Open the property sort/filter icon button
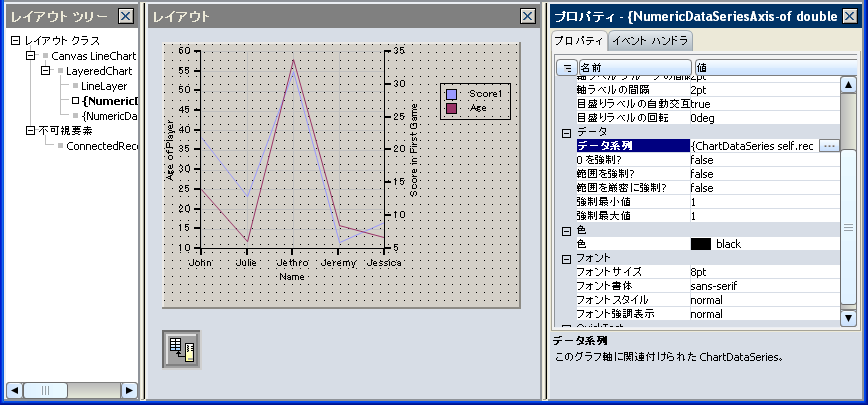868x405 pixels. pos(567,68)
